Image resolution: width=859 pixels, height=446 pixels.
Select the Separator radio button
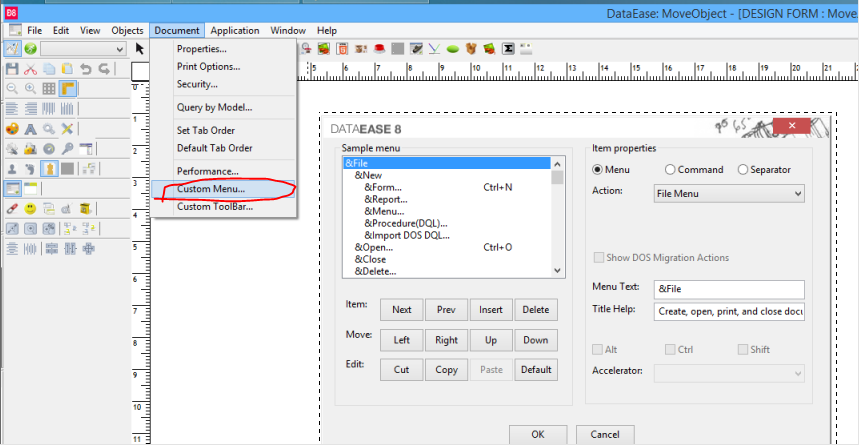click(743, 170)
